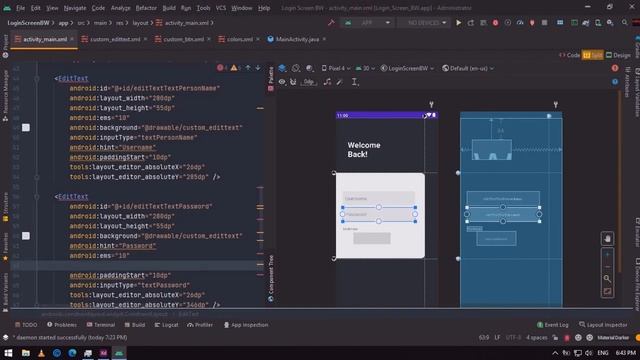The height and width of the screenshot is (360, 640).
Task: Click the drawable preview gutter swatch at line 49
Action: 26,128
